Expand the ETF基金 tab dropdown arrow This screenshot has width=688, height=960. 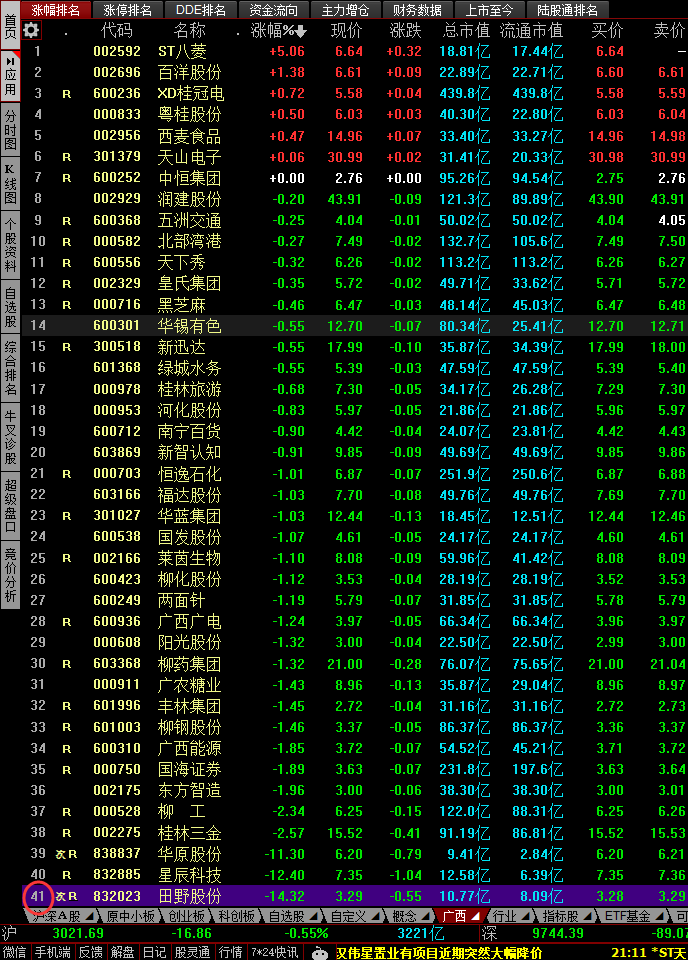[x=659, y=916]
